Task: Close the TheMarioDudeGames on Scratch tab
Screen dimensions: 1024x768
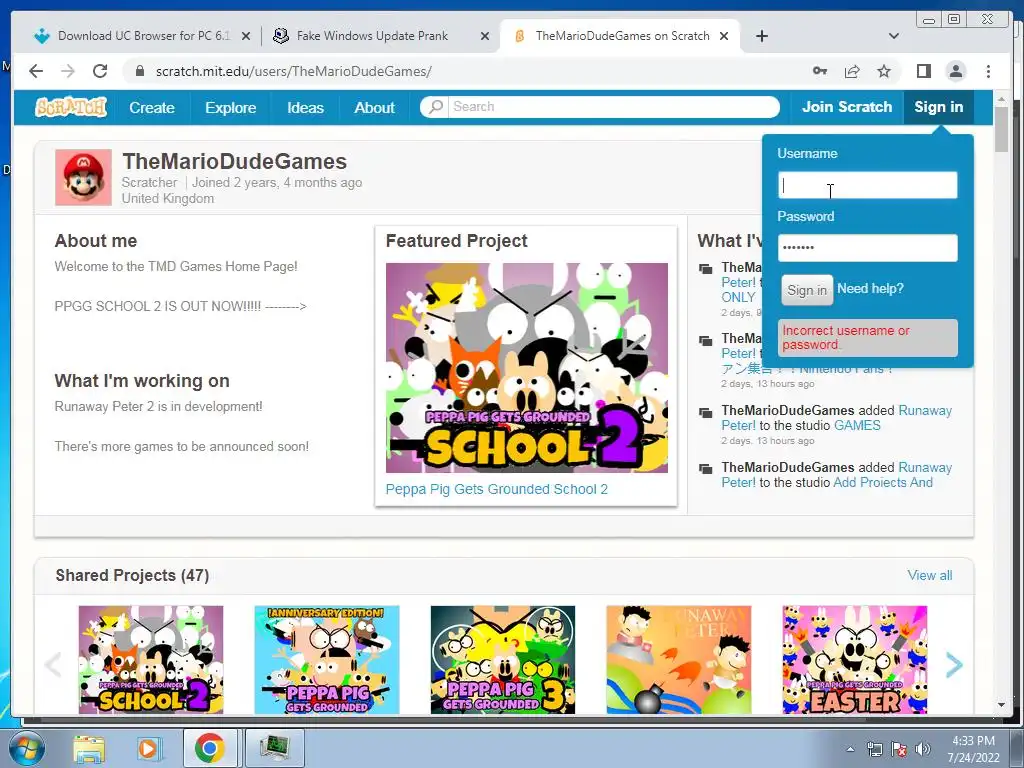Action: pos(724,36)
